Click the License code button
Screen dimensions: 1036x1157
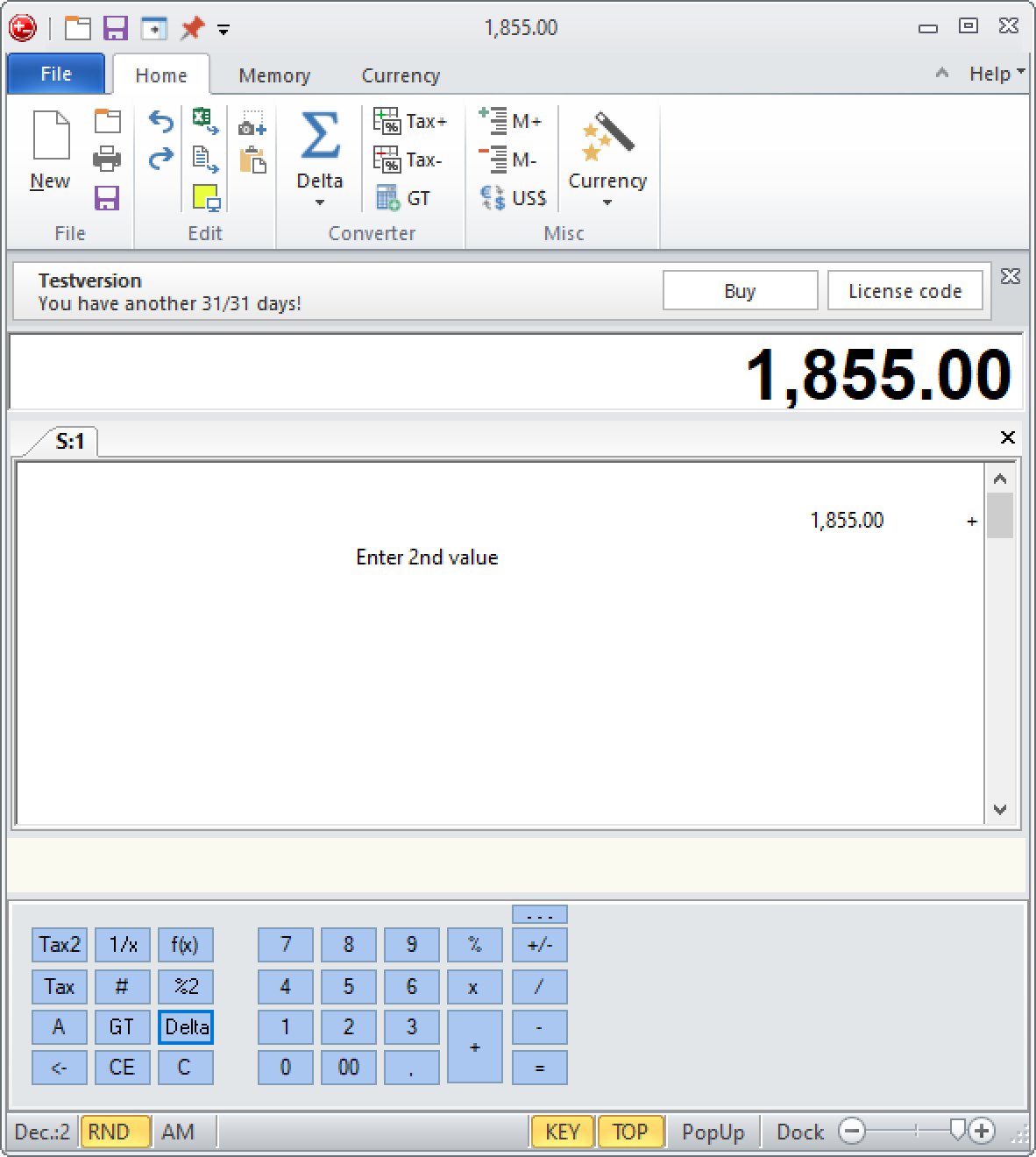click(905, 291)
